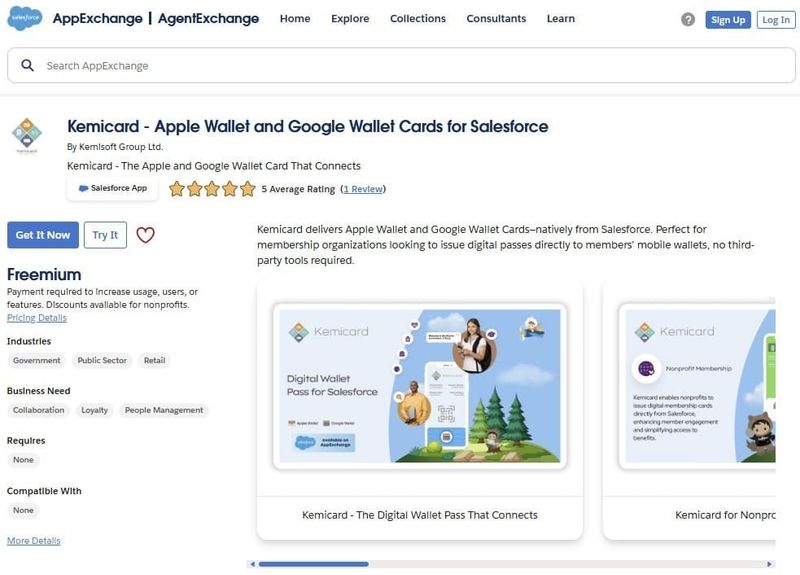Click the Salesforce cloud logo

24,19
